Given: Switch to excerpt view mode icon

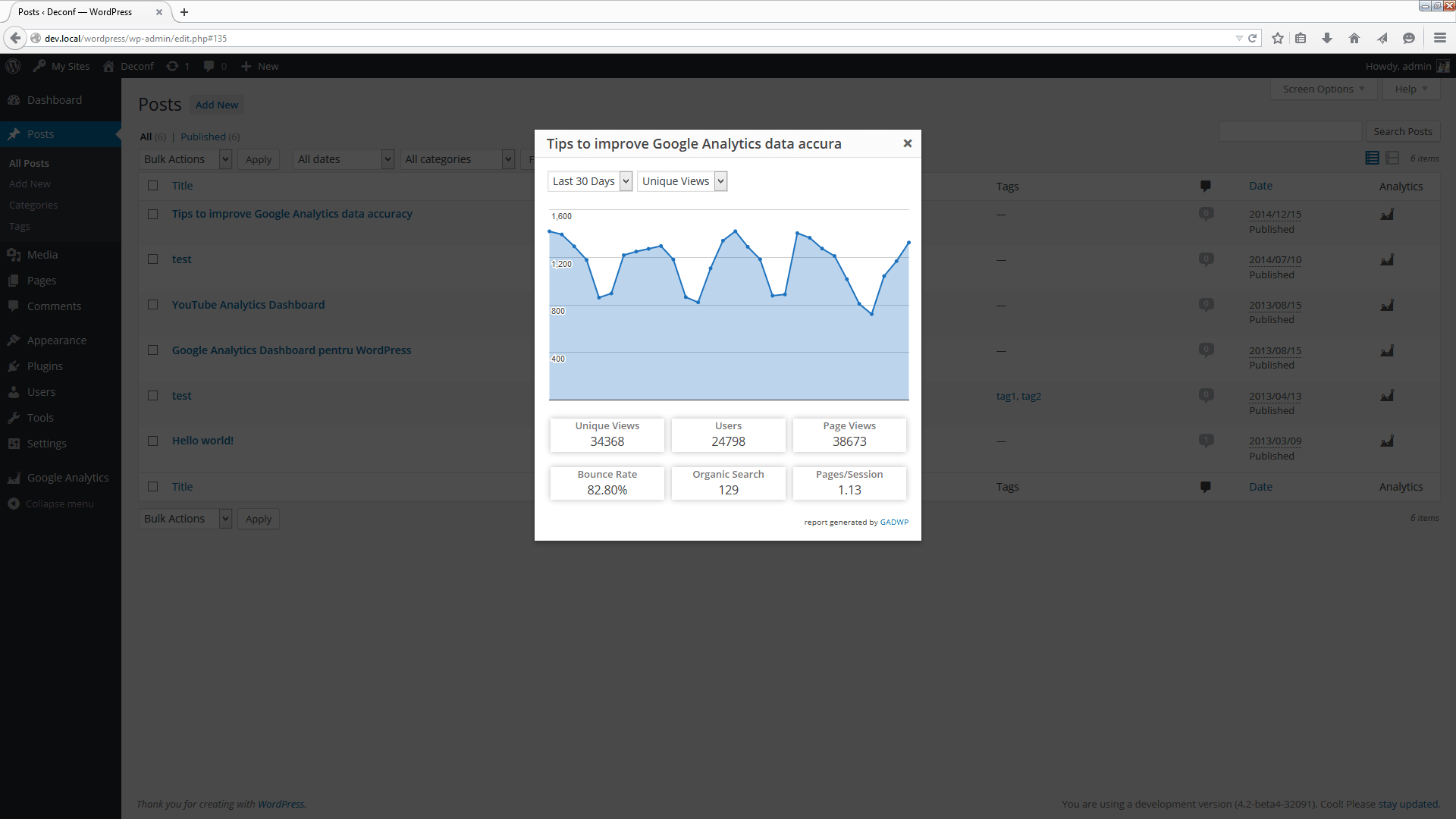Looking at the screenshot, I should (1392, 158).
